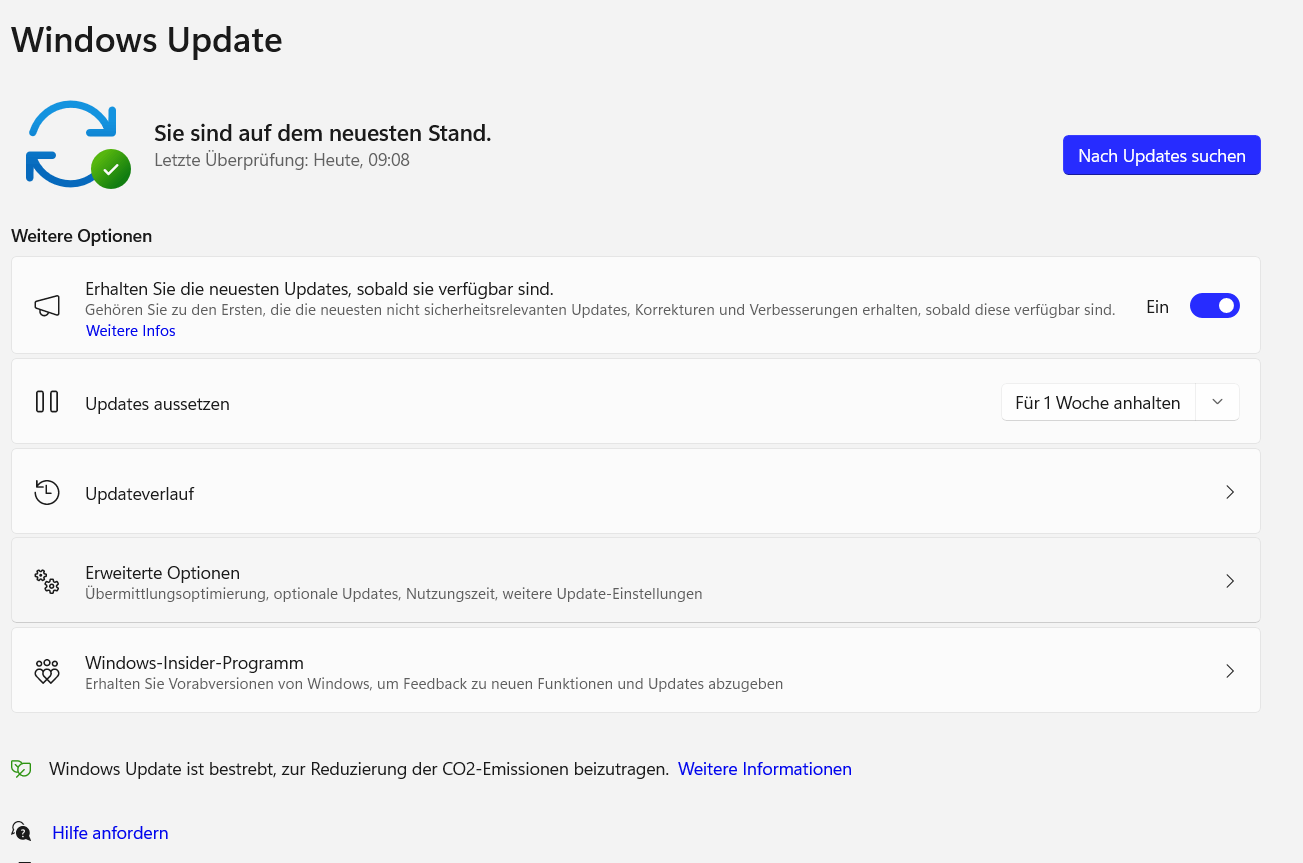Viewport: 1303px width, 863px height.
Task: Open the Weitere Infos link
Action: point(131,330)
